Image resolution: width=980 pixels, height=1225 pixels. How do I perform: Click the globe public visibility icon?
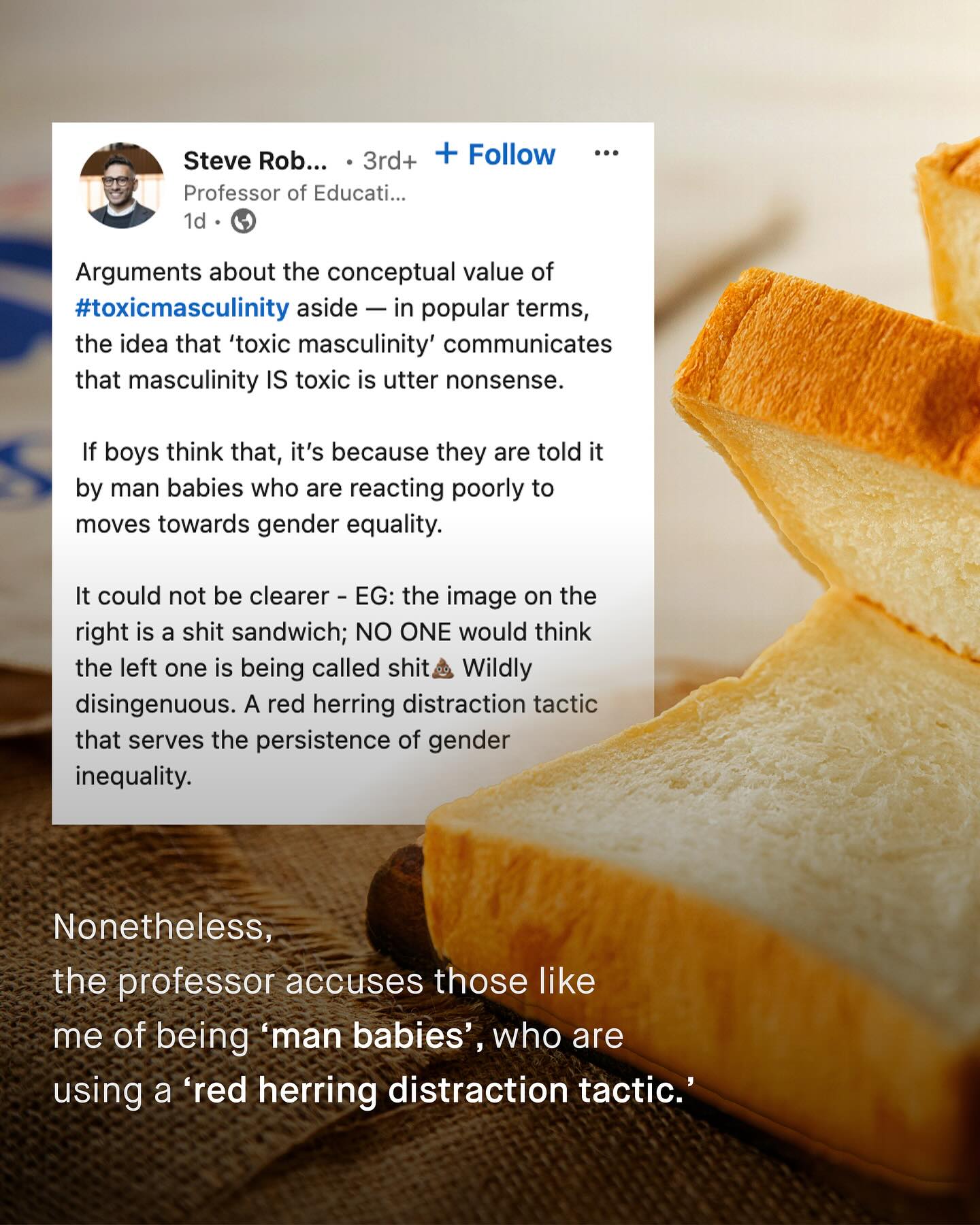click(x=244, y=221)
